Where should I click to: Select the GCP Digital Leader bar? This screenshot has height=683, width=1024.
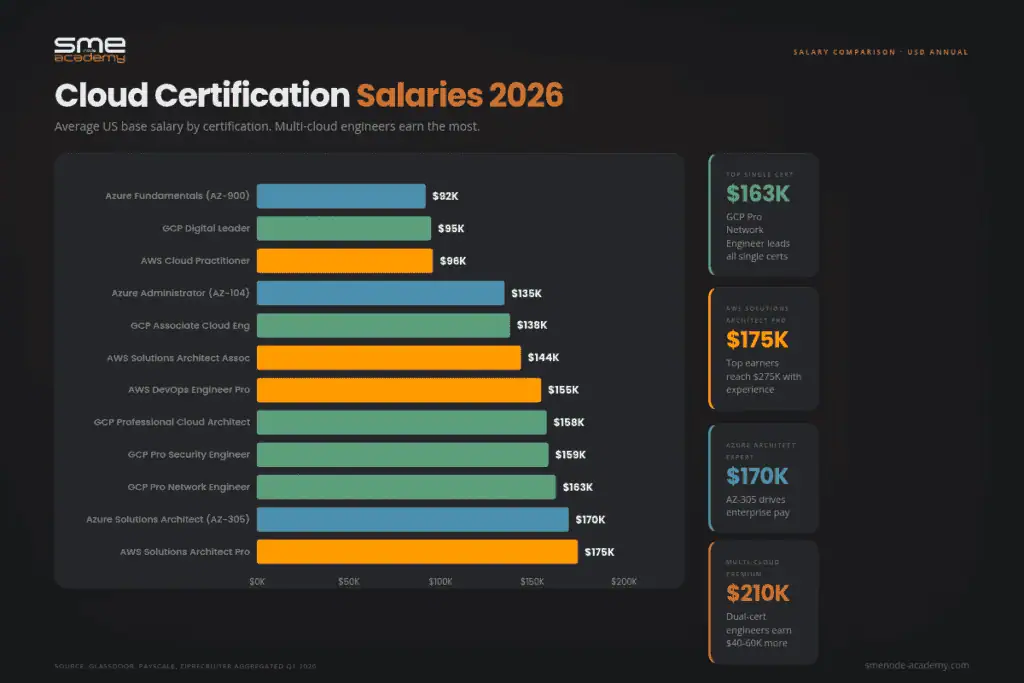pyautogui.click(x=344, y=229)
